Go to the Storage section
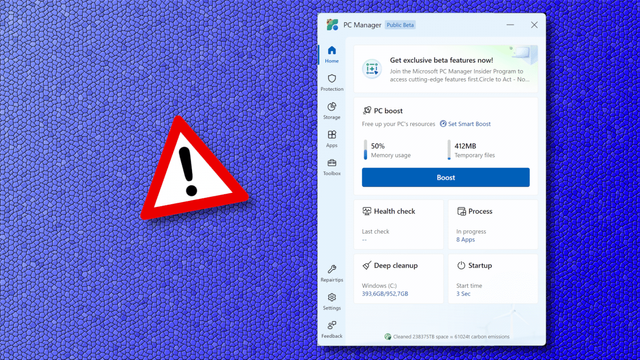The height and width of the screenshot is (360, 640). coord(331,111)
